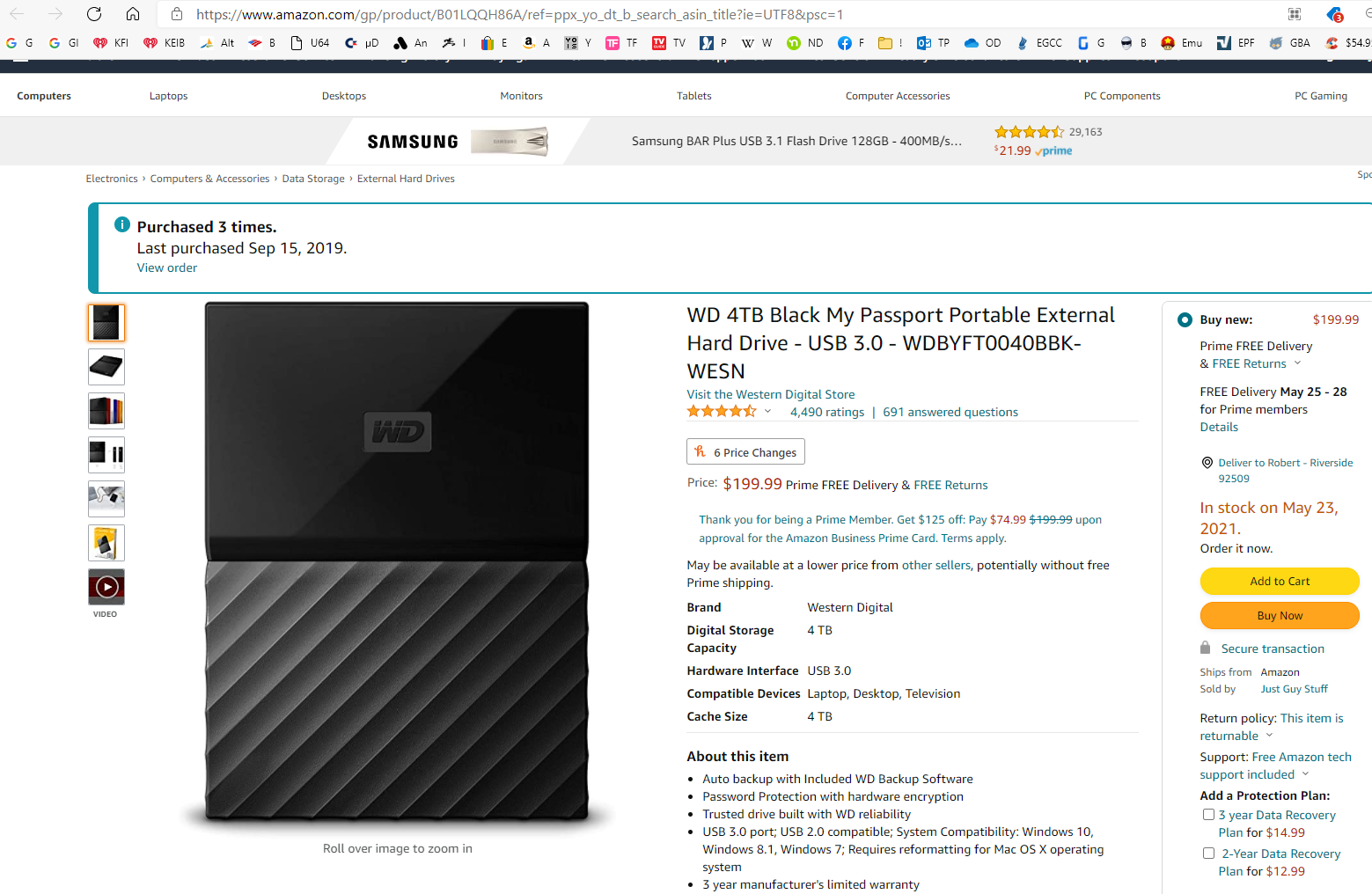Open the Outlook TP bookmark
This screenshot has height=894, width=1372.
pos(933,42)
